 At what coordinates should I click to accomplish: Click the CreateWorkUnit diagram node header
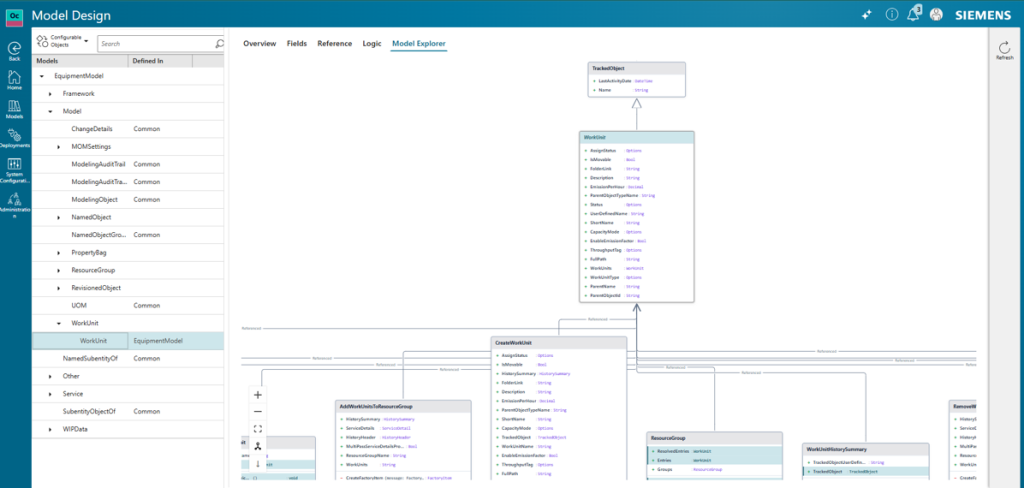pyautogui.click(x=559, y=343)
